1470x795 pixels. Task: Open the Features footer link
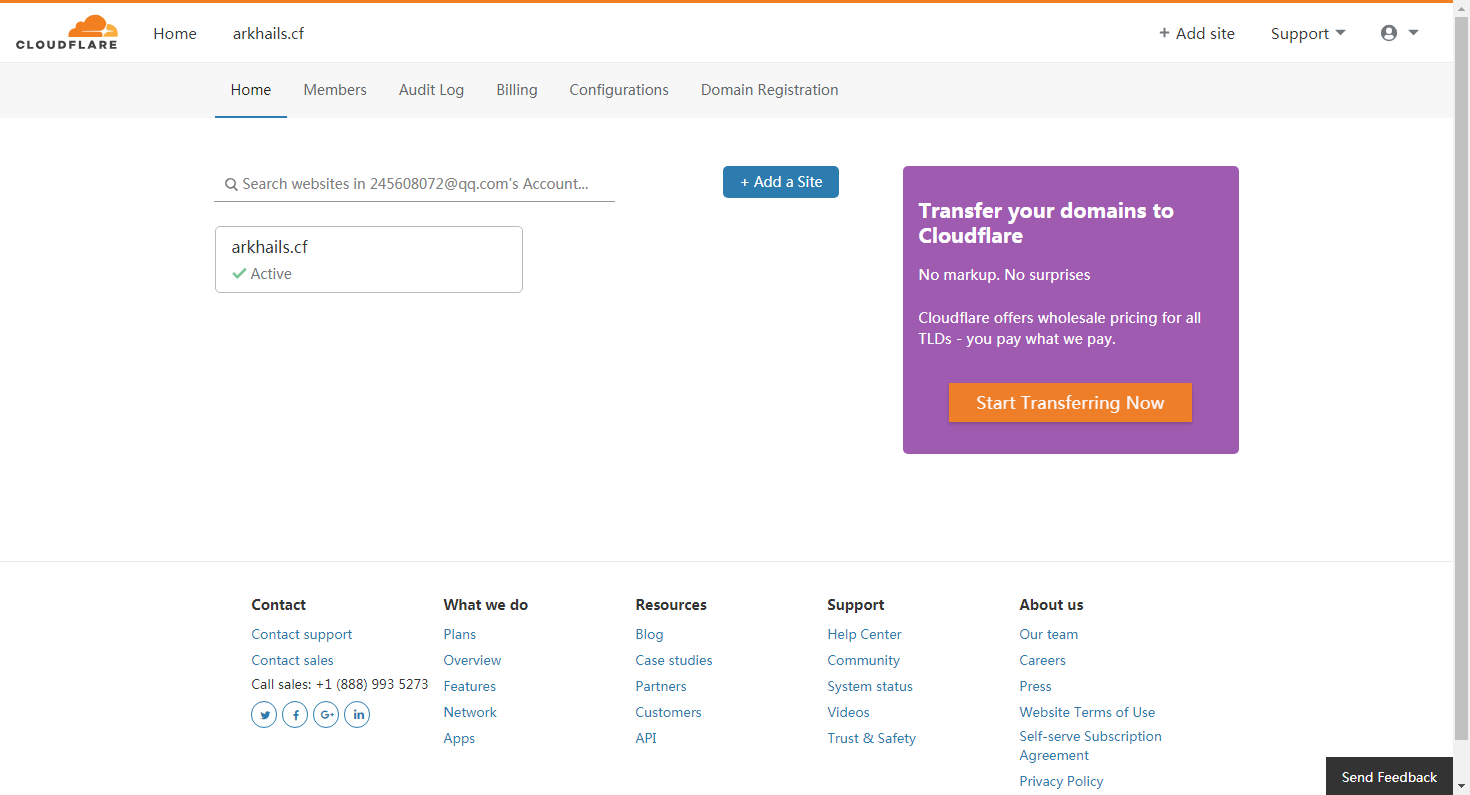pos(470,686)
